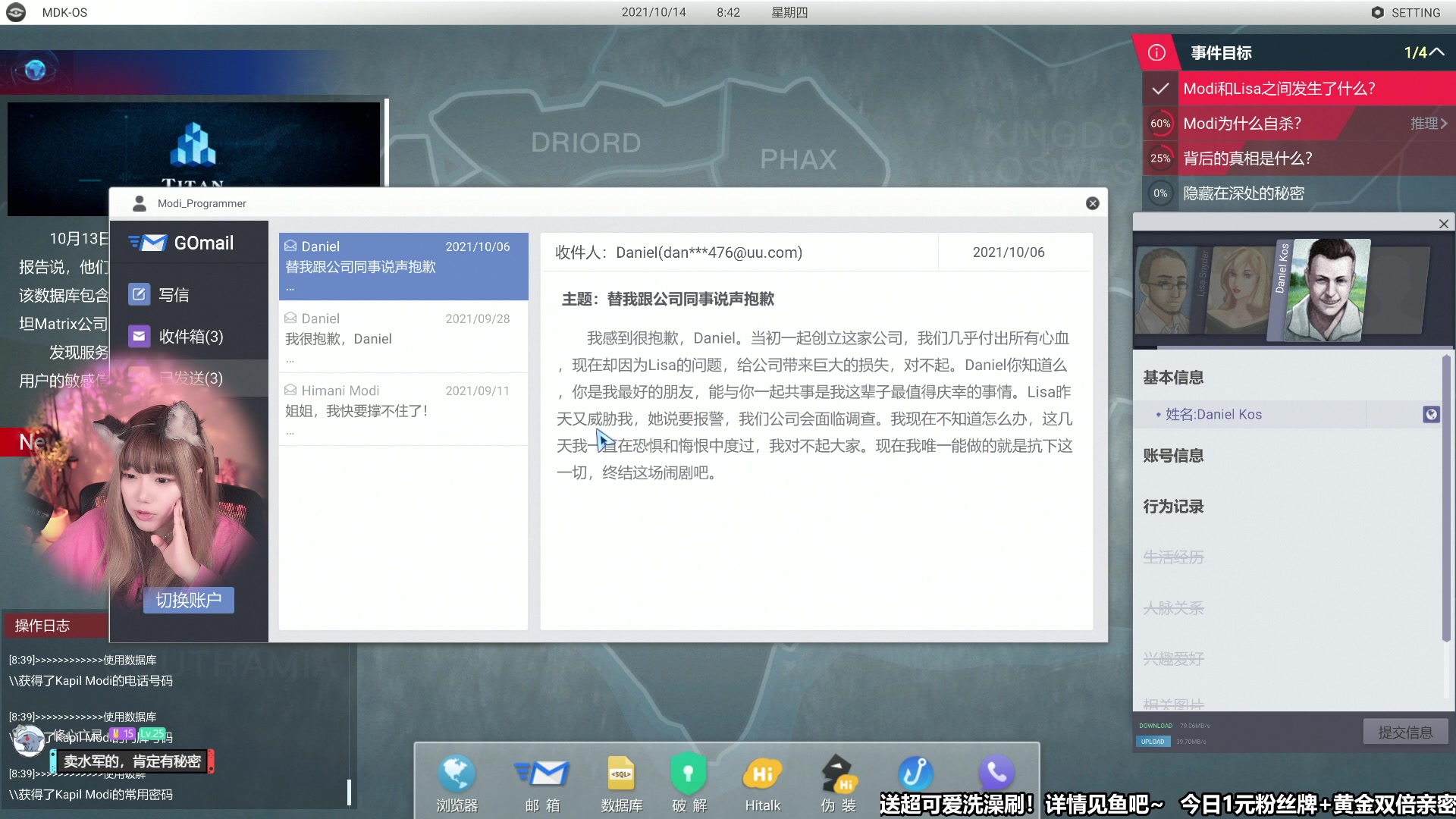Open the 邮箱 mail app in the dock

[541, 783]
